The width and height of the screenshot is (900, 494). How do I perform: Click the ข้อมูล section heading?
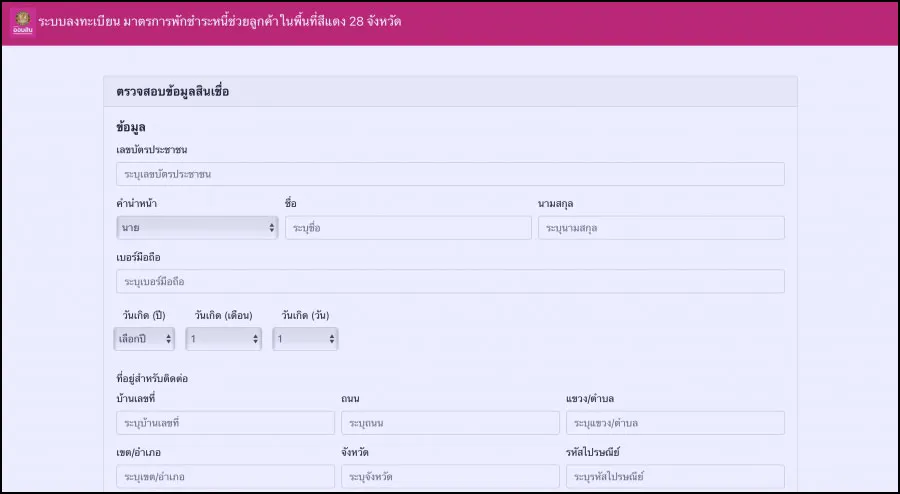132,128
